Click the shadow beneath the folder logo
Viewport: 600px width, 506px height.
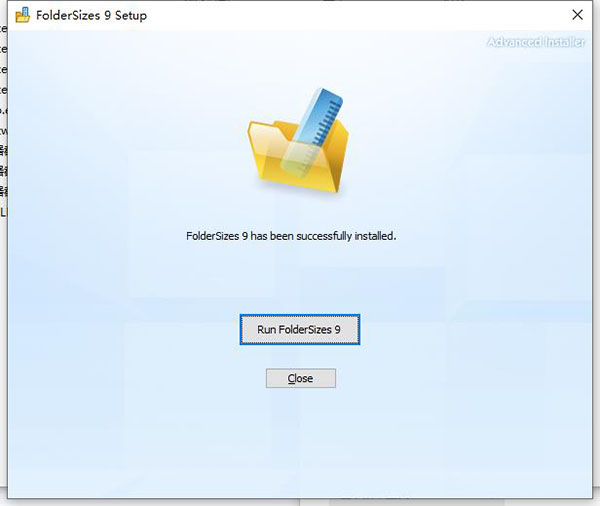[298, 193]
